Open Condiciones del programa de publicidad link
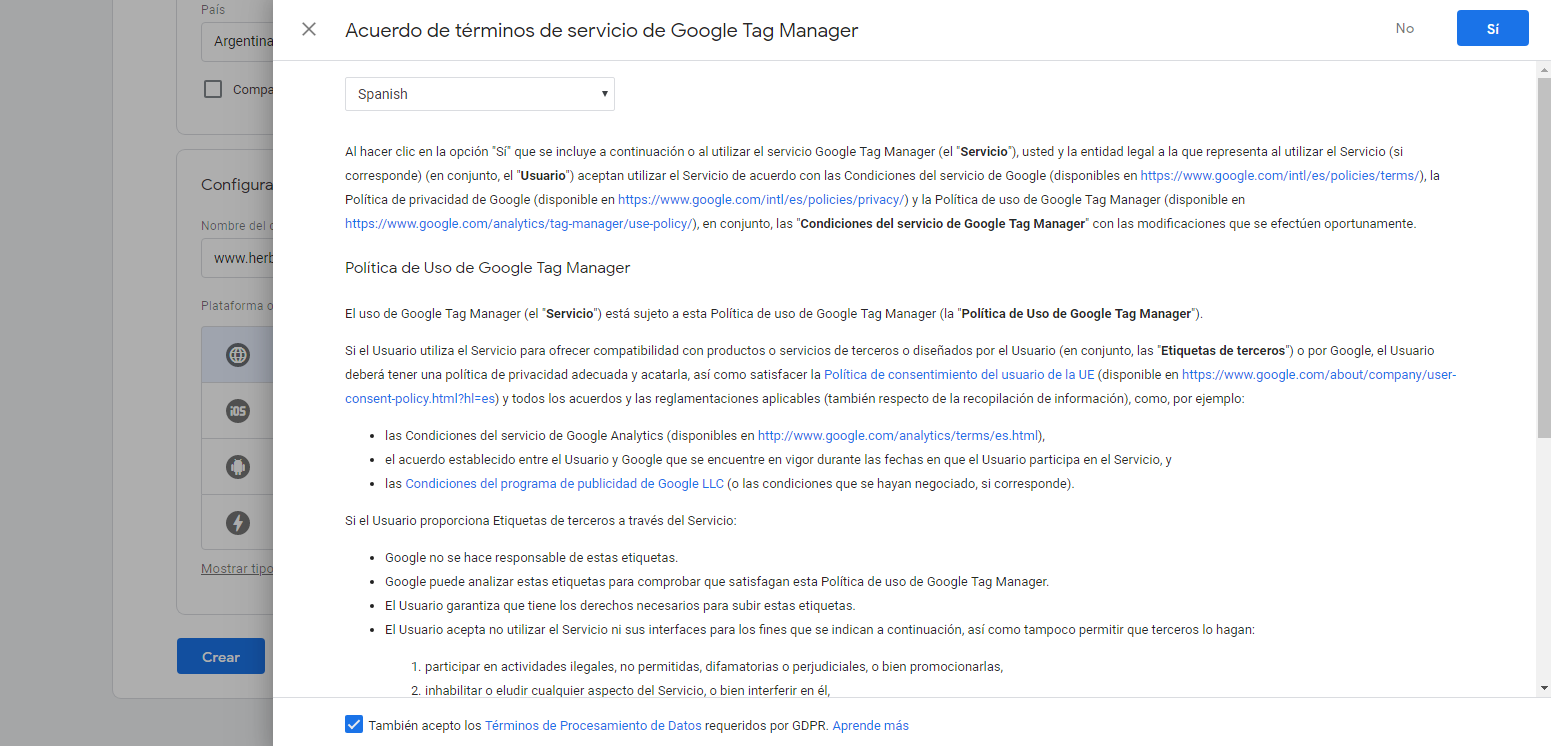The image size is (1551, 746). coord(564,484)
